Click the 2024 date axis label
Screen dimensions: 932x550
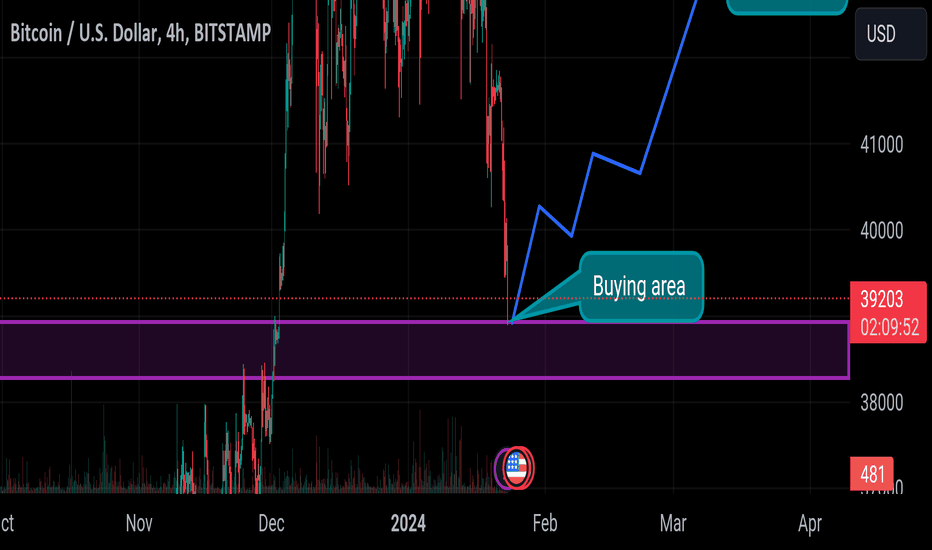pyautogui.click(x=408, y=523)
